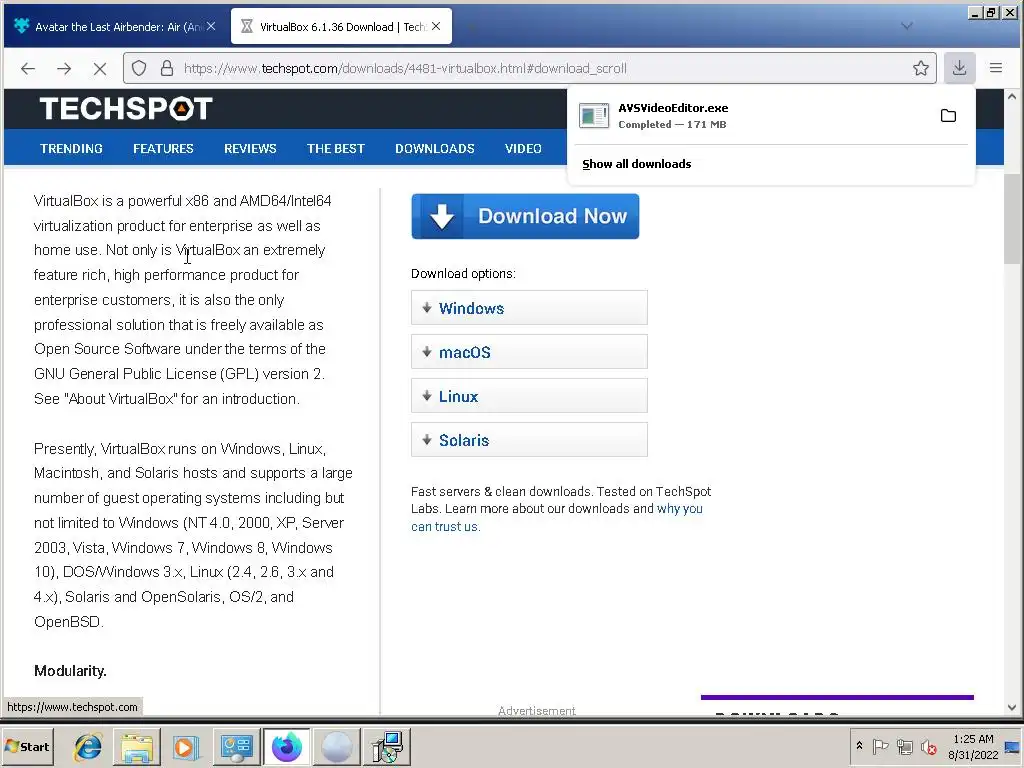Go forward with the browser forward arrow
Screen dimensions: 1024x768
[x=64, y=68]
